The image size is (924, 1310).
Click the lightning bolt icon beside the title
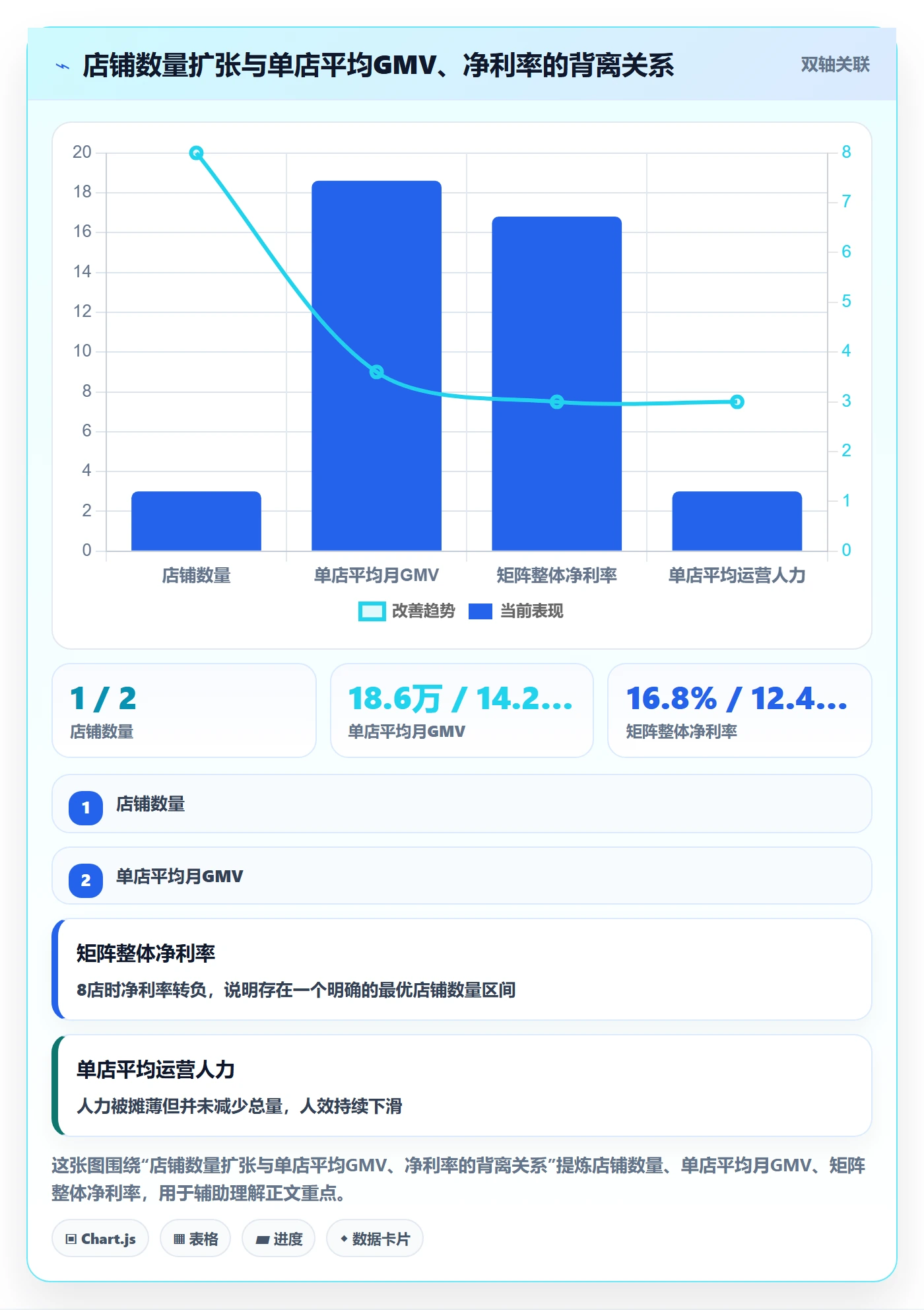(63, 66)
